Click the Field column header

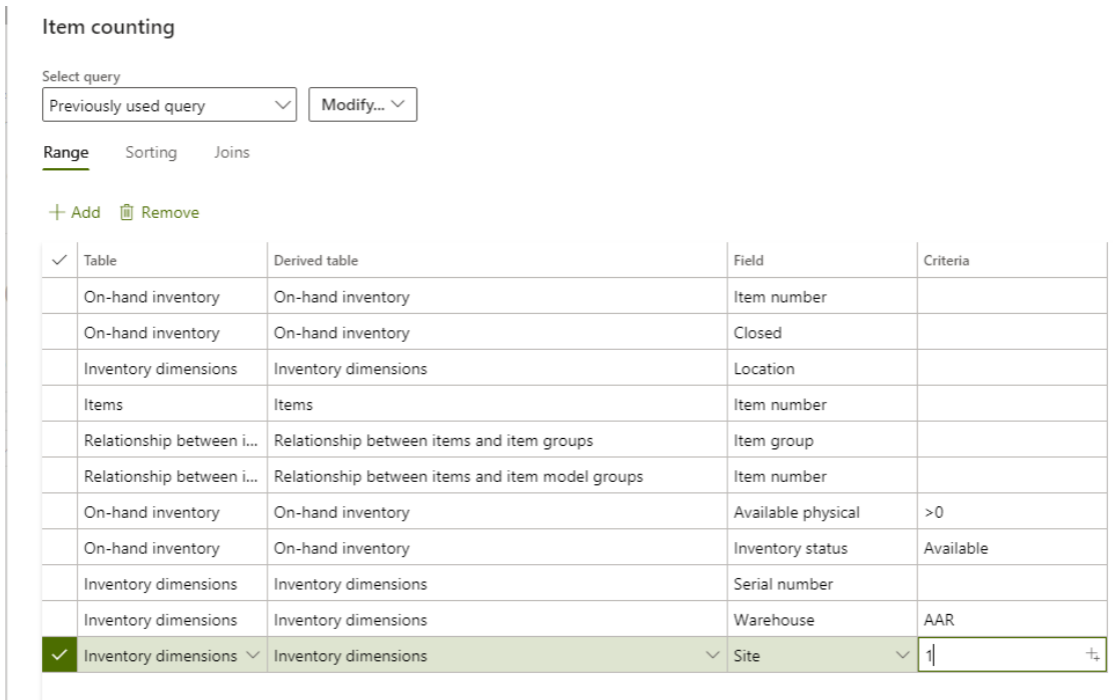[820, 260]
